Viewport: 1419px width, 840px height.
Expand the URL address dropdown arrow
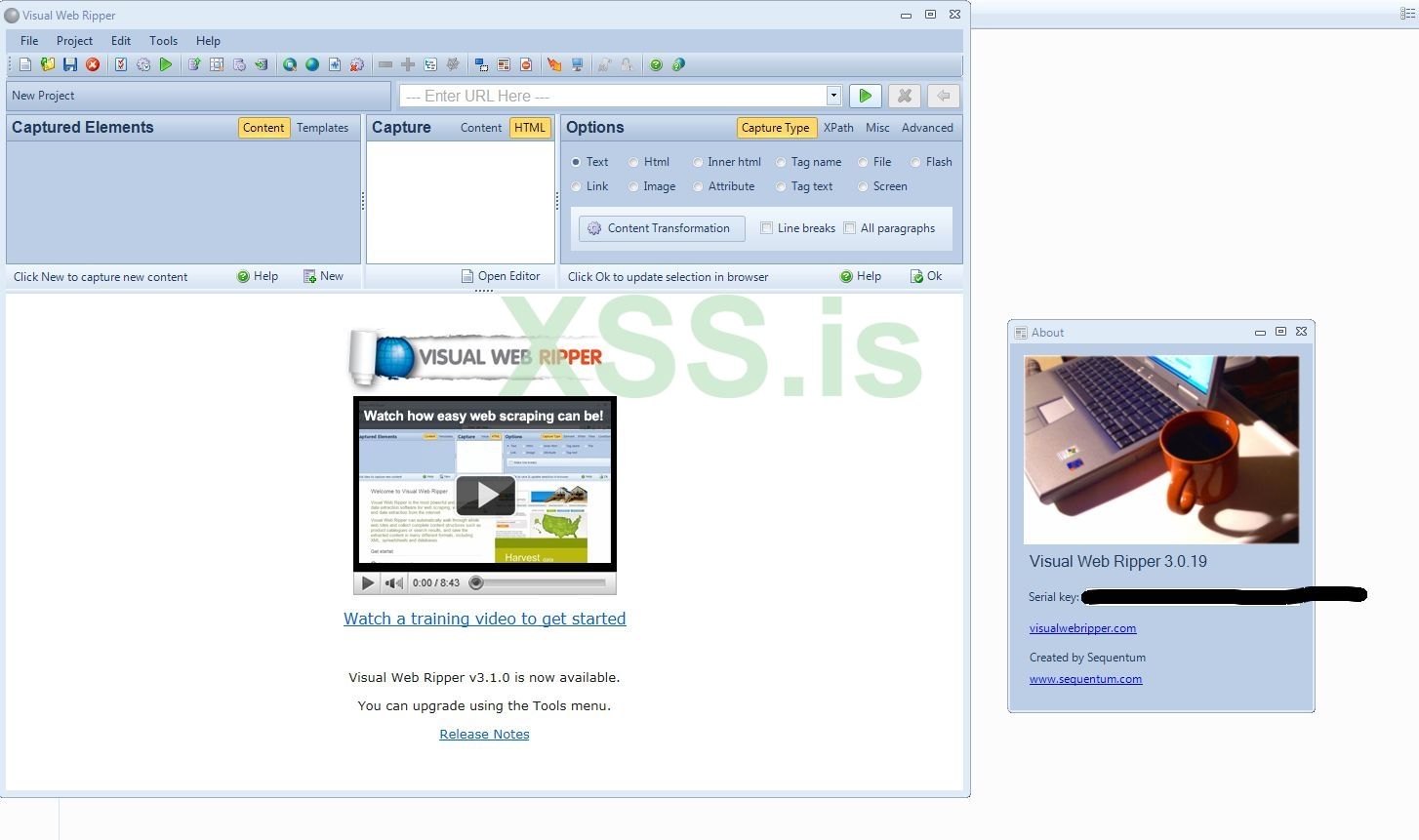click(x=833, y=96)
